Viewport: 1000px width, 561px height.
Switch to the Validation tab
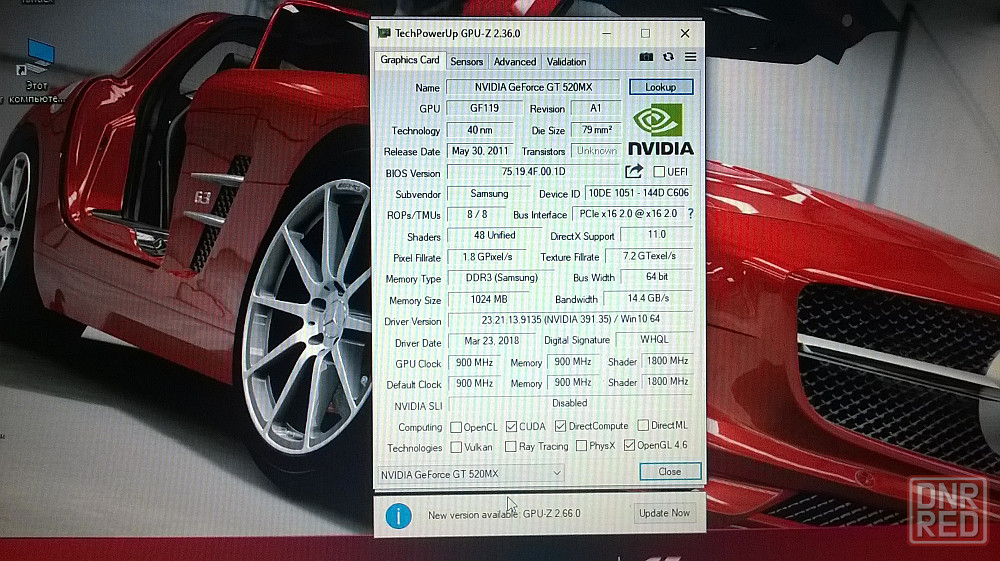point(566,62)
